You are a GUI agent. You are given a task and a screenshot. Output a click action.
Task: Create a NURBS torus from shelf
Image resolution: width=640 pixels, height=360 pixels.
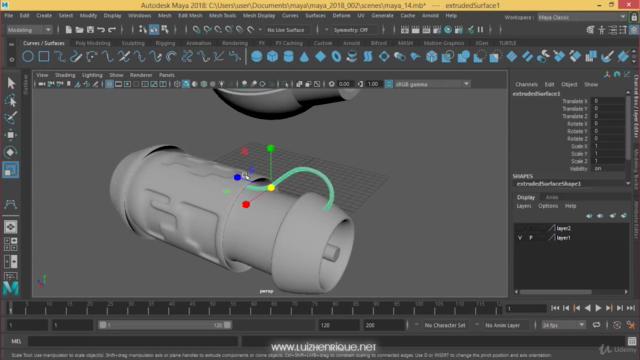[336, 56]
